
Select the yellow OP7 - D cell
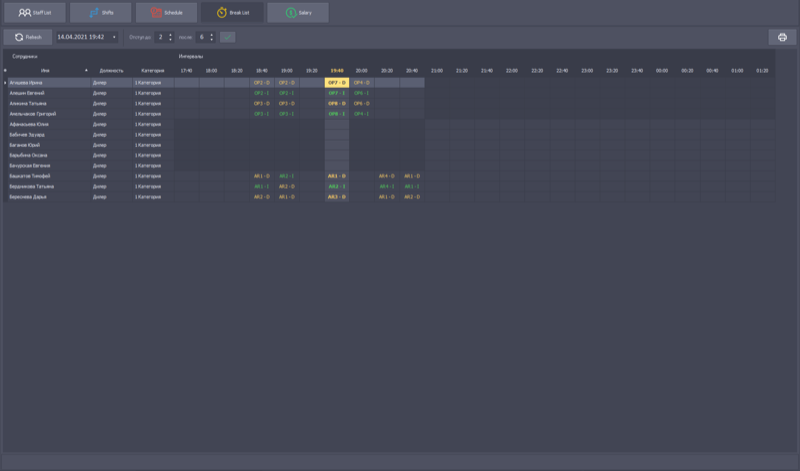coord(336,82)
